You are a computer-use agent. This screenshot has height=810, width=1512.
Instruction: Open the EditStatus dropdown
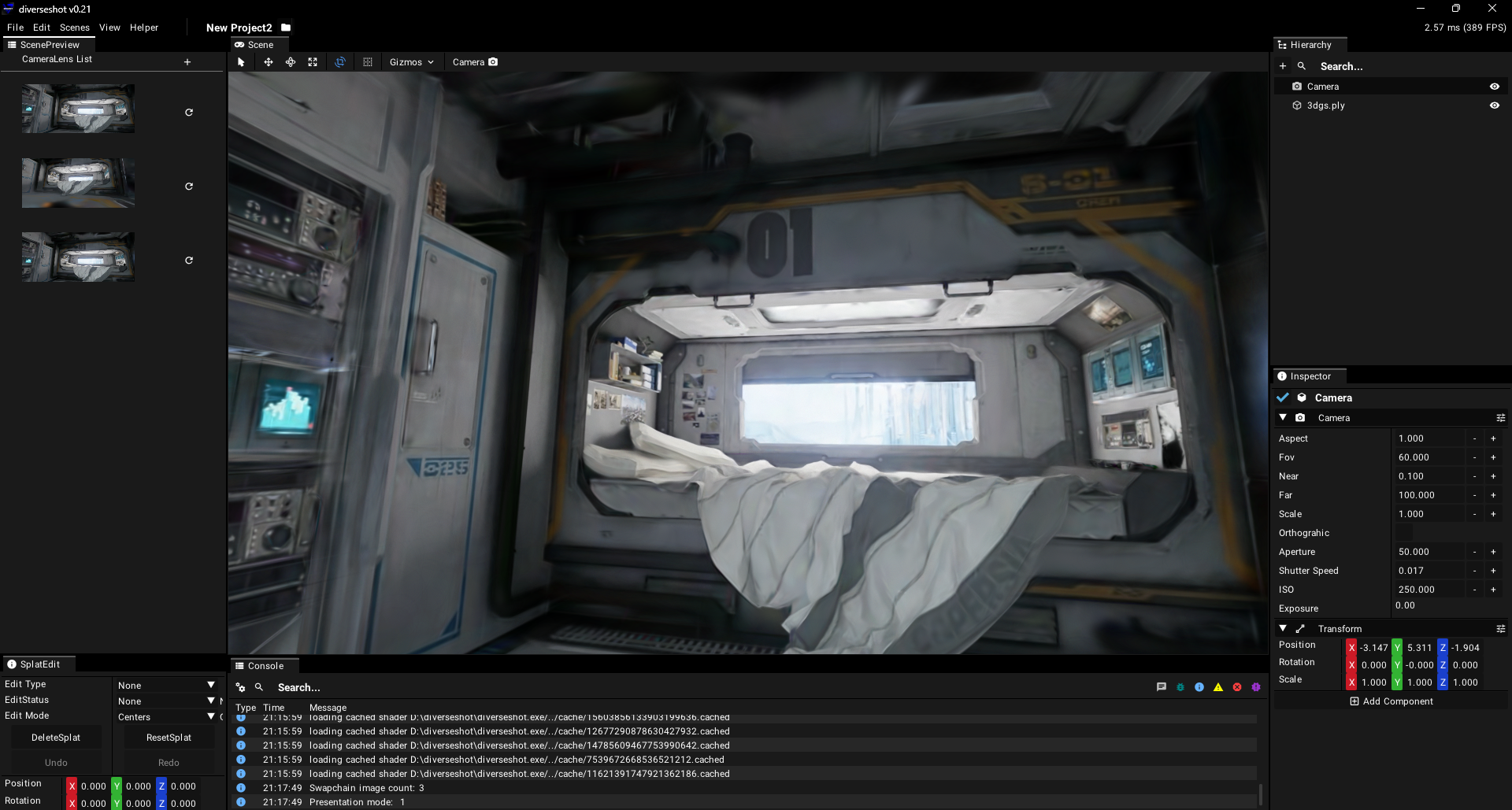pyautogui.click(x=166, y=701)
